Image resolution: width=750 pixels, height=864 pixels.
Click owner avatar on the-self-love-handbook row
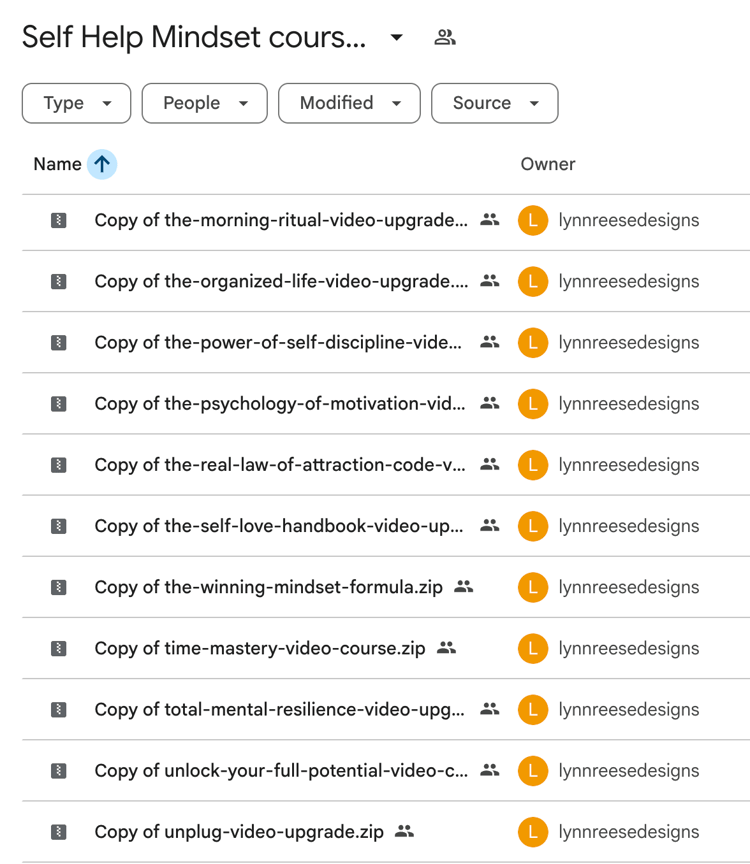click(533, 526)
